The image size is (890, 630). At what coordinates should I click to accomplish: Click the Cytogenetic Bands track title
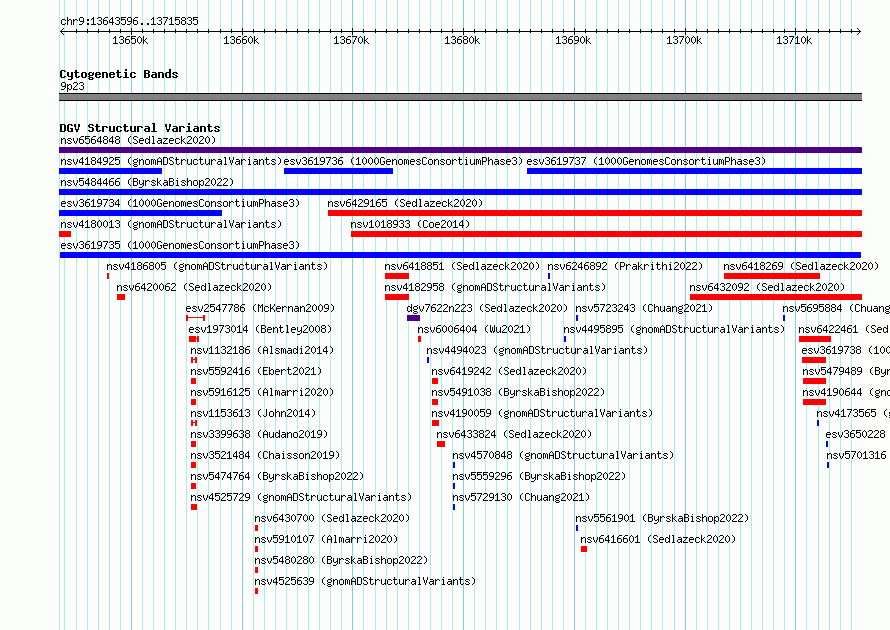click(119, 74)
